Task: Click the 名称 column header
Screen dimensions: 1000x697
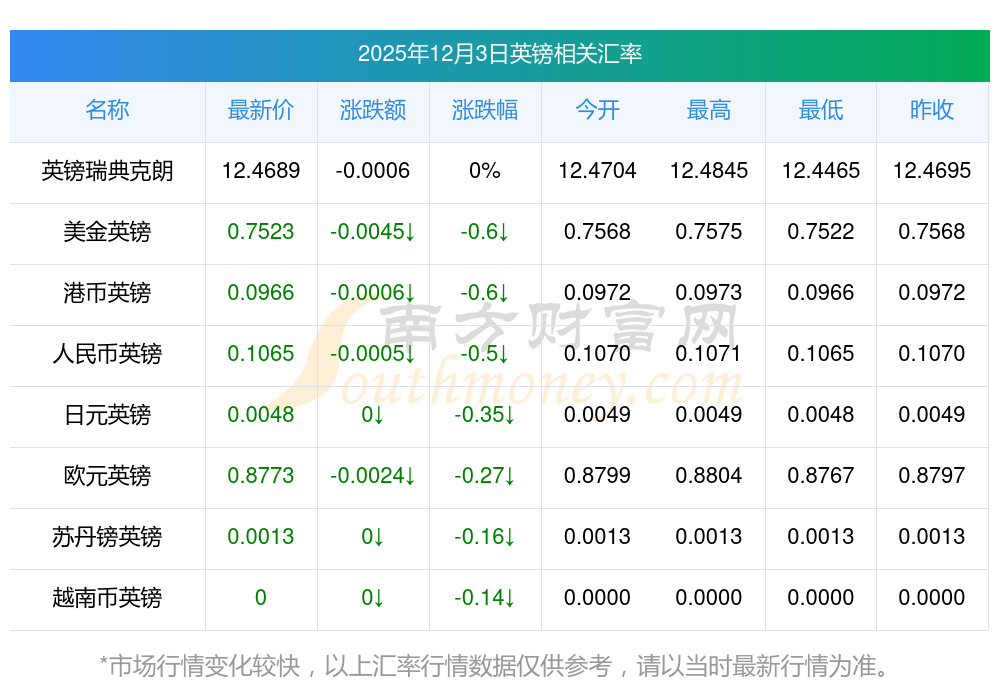Action: (107, 110)
